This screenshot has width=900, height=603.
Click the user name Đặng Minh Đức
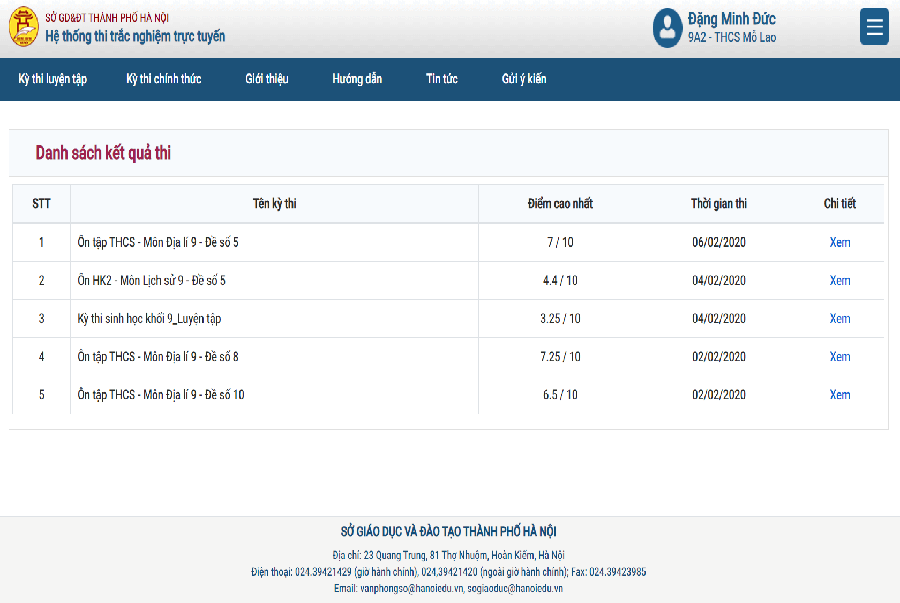tap(731, 19)
